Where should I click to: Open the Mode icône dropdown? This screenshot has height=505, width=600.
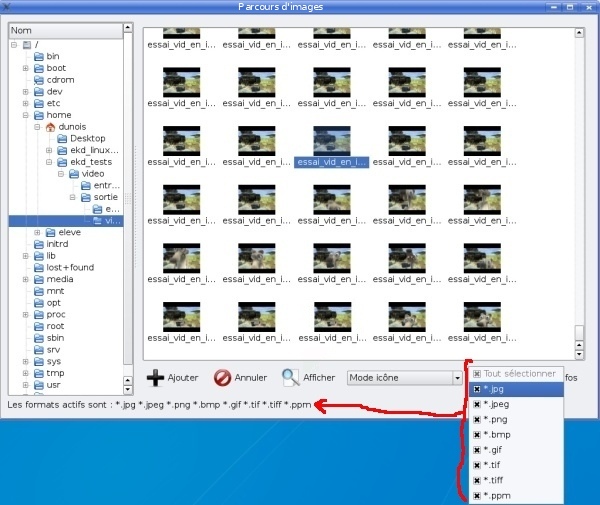coord(404,378)
